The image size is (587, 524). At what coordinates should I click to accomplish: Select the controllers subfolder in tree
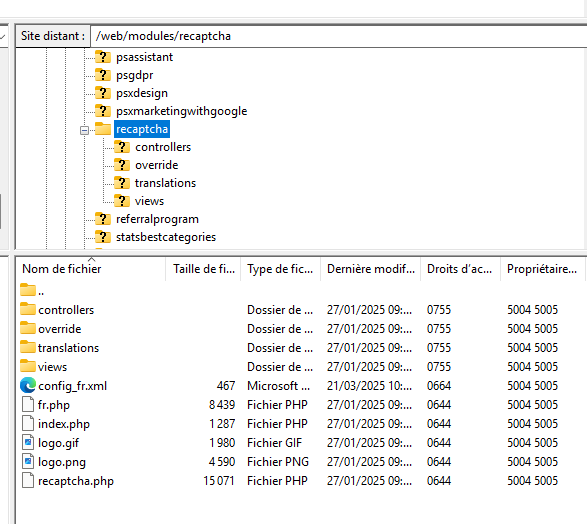point(163,147)
